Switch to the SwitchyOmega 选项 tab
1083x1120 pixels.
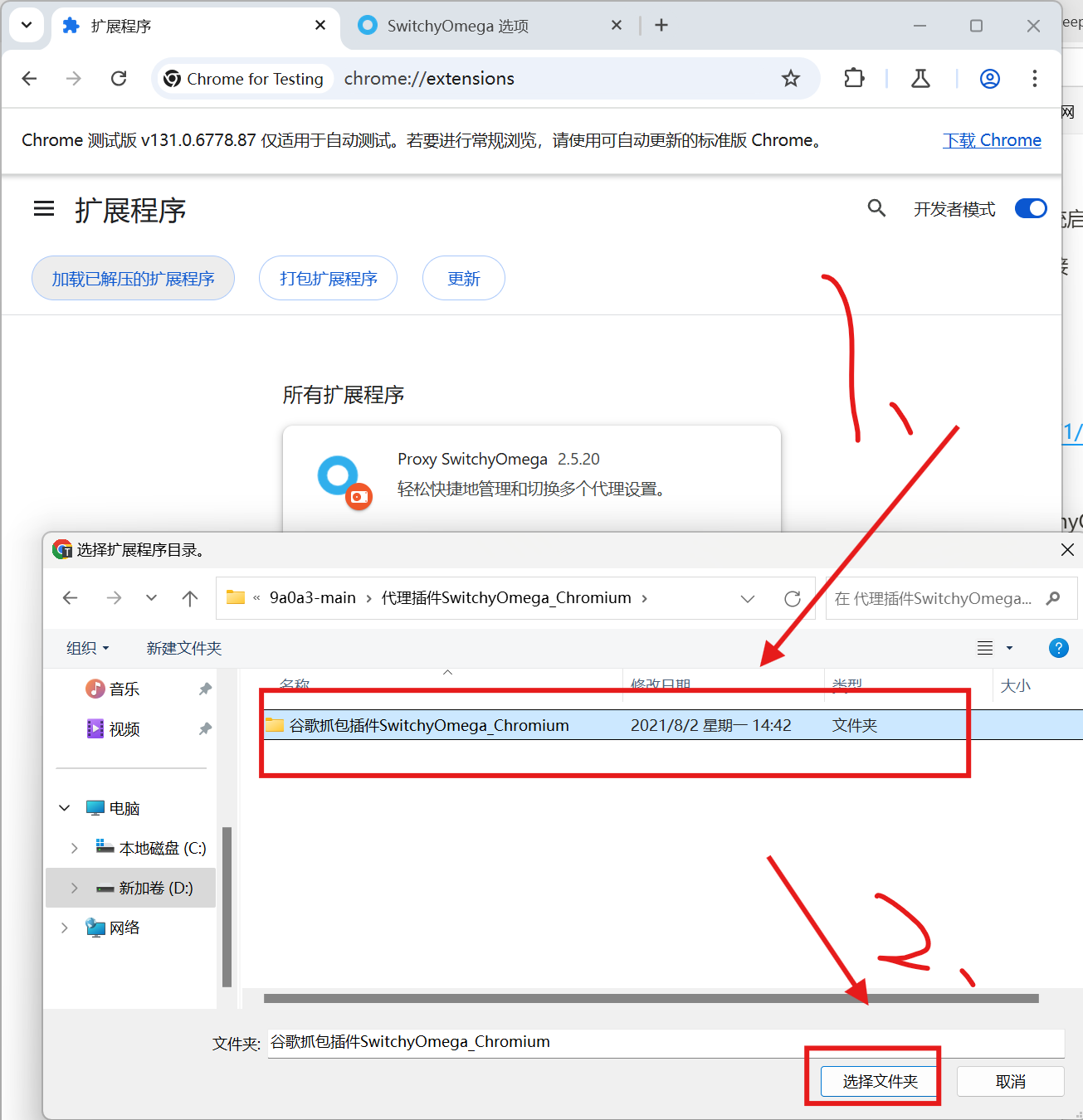click(x=490, y=26)
